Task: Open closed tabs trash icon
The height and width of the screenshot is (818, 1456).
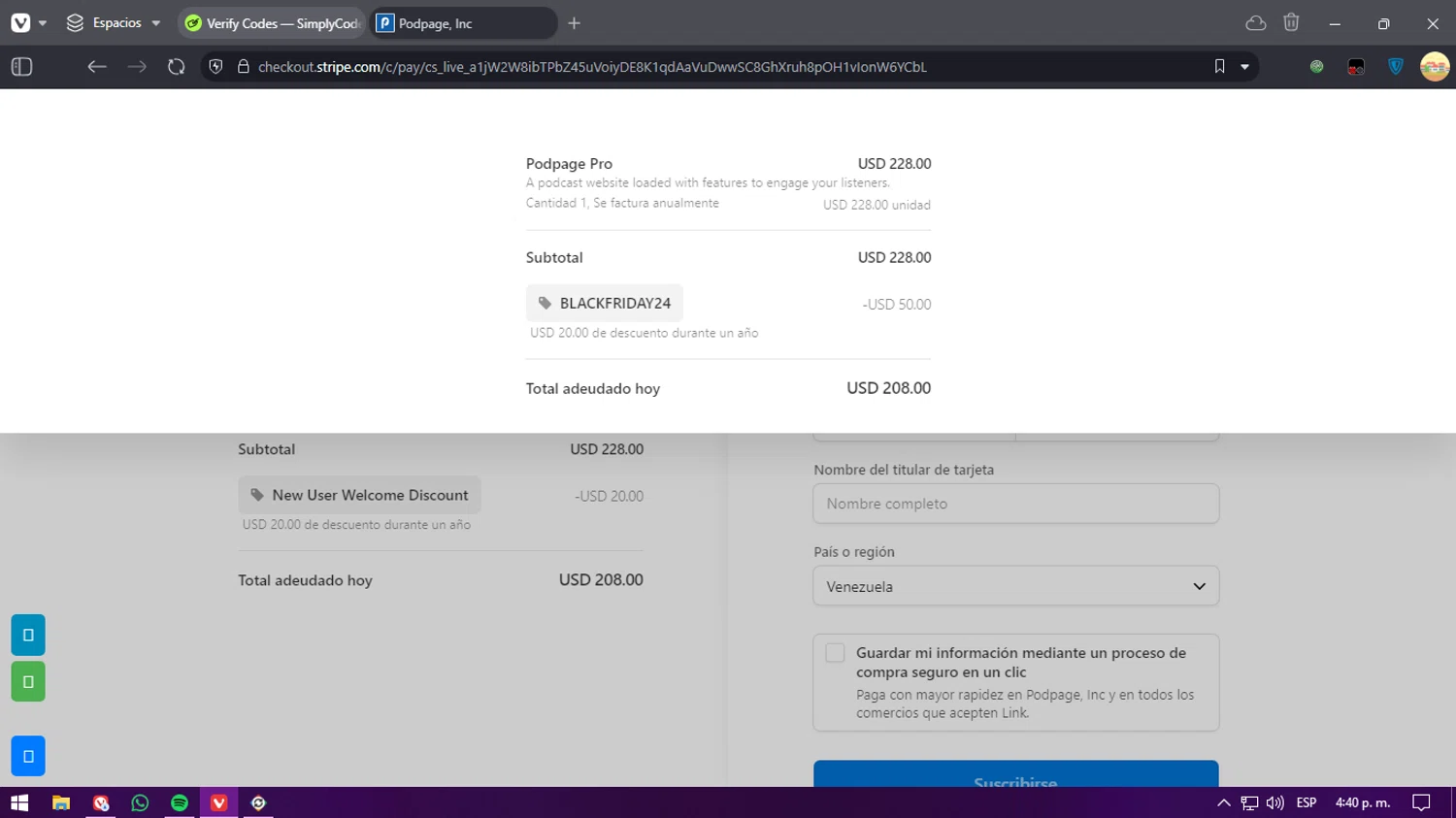Action: [x=1291, y=22]
